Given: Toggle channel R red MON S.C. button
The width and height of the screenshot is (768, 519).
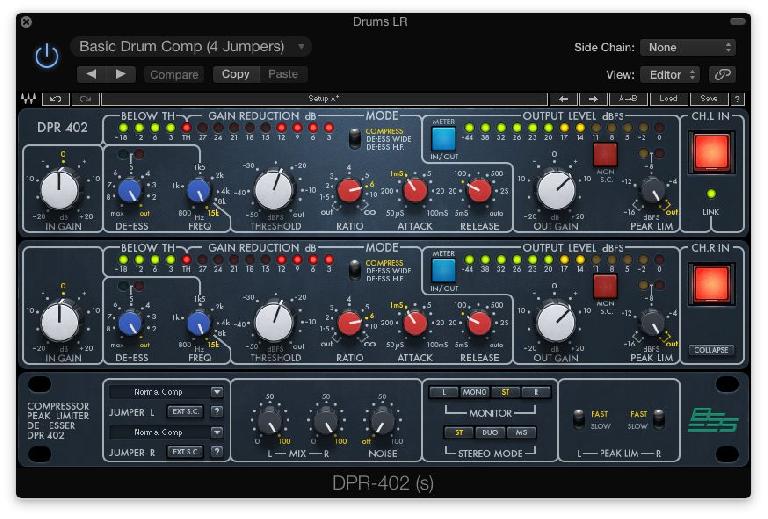Looking at the screenshot, I should [x=605, y=286].
